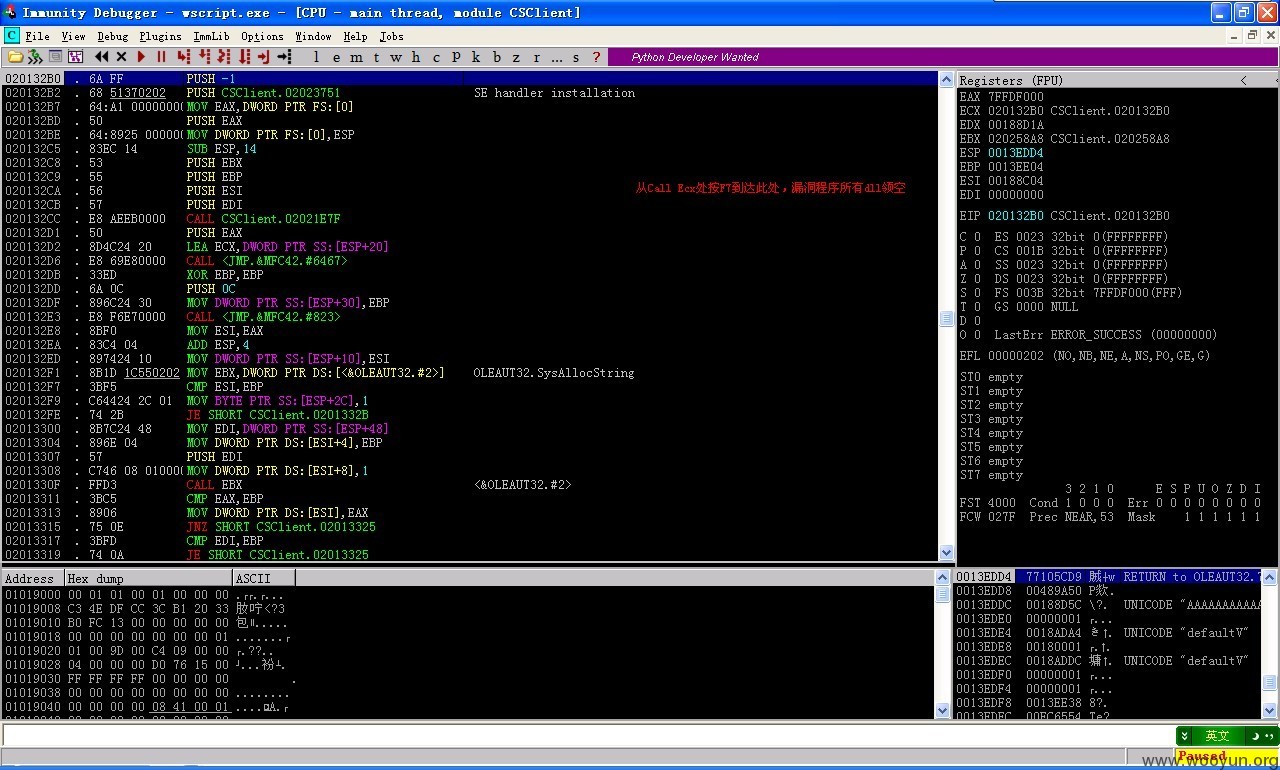1280x770 pixels.
Task: Open the Options menu
Action: click(x=262, y=36)
